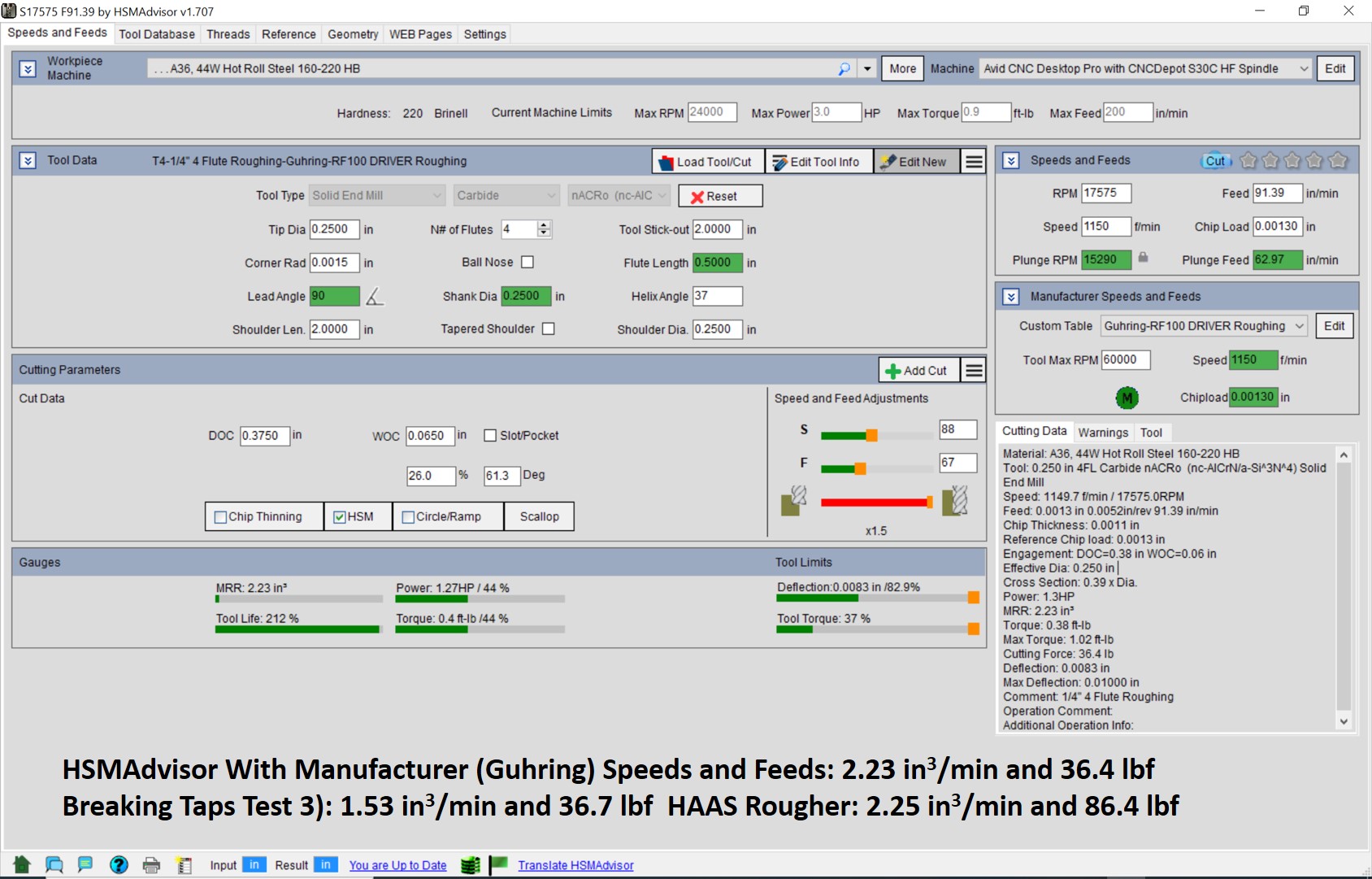Collapse the Tool Data panel

(28, 161)
